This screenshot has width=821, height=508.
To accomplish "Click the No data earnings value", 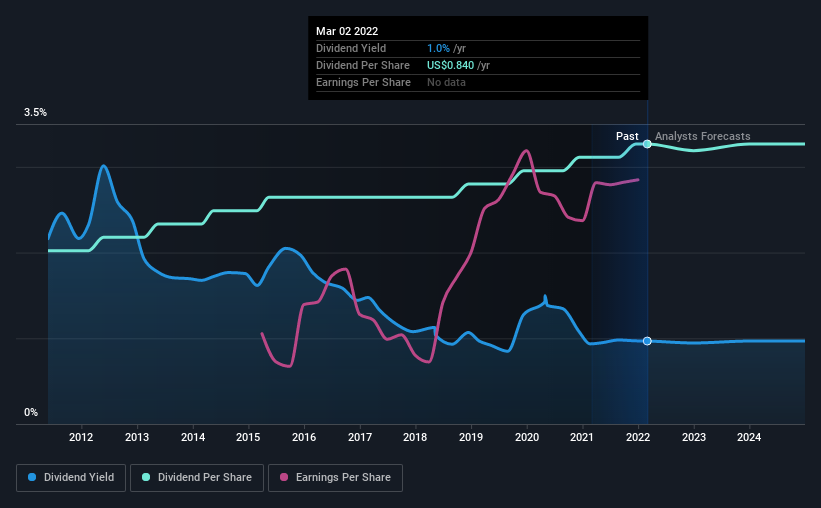I will pos(446,82).
